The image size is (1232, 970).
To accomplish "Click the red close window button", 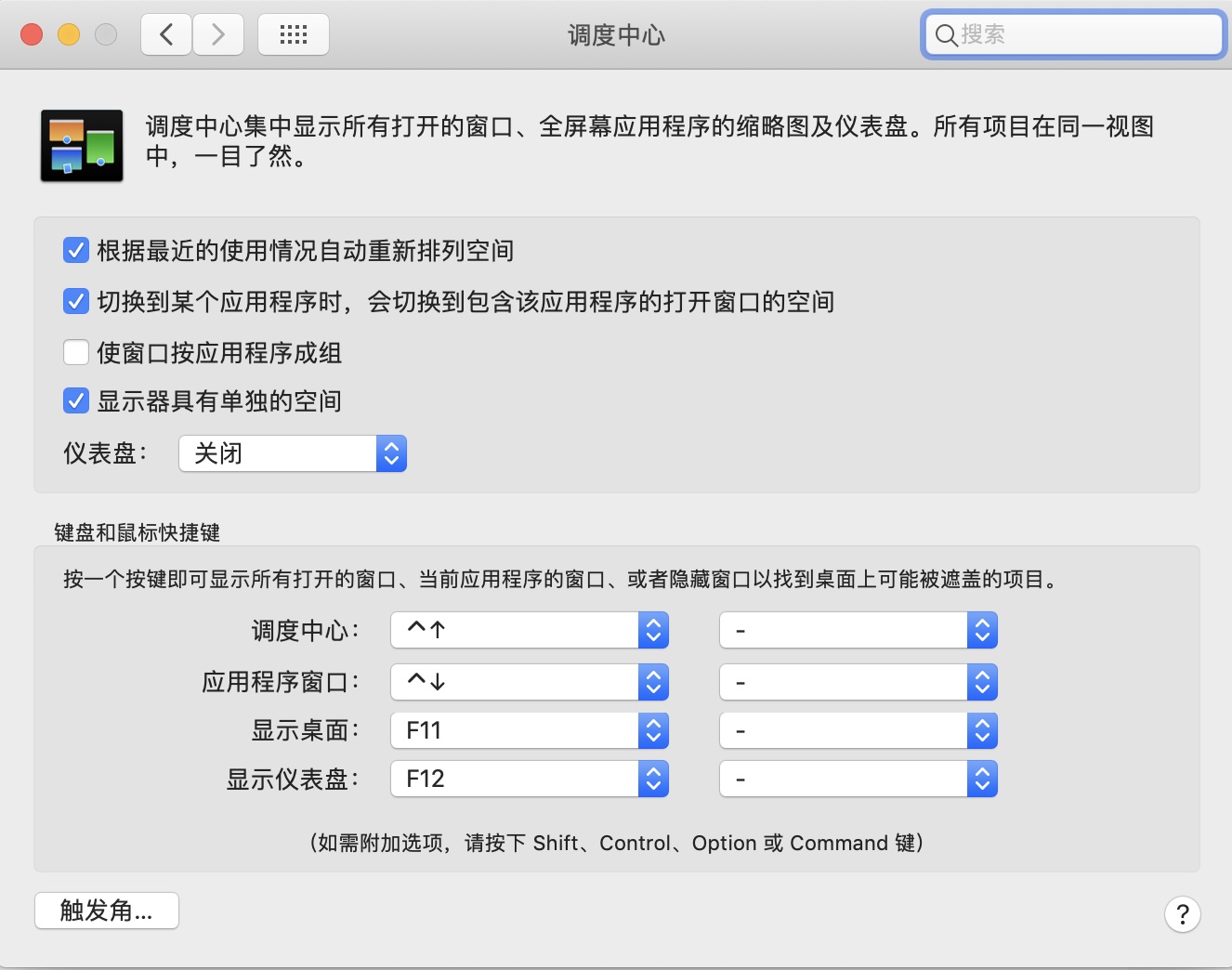I will pos(32,35).
